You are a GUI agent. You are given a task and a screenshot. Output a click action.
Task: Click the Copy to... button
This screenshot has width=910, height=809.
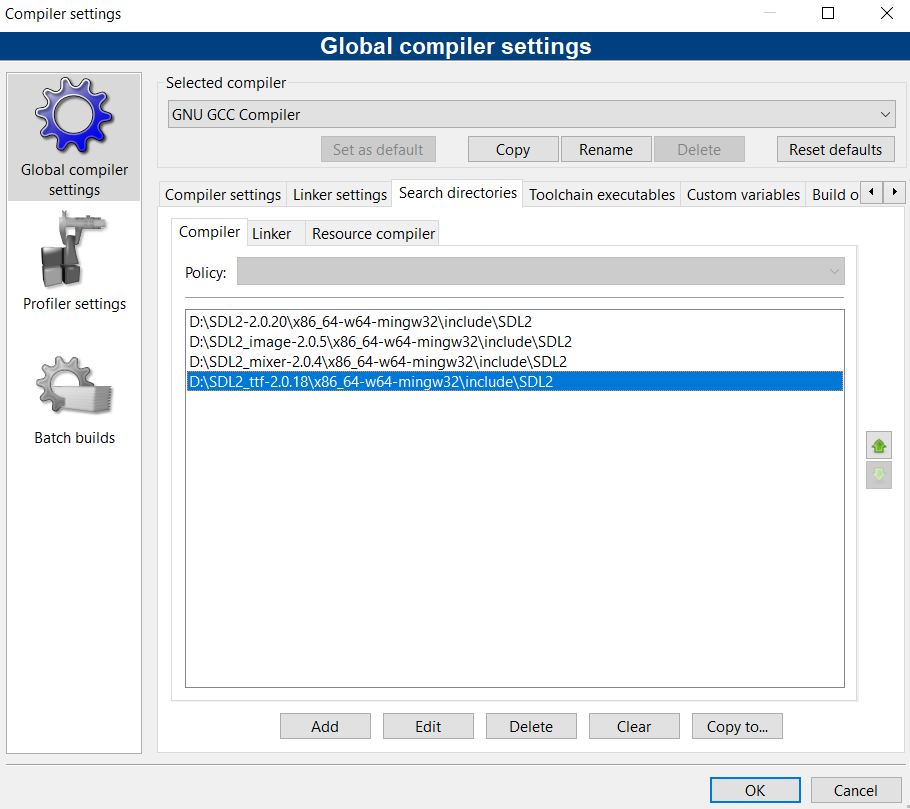(x=737, y=726)
